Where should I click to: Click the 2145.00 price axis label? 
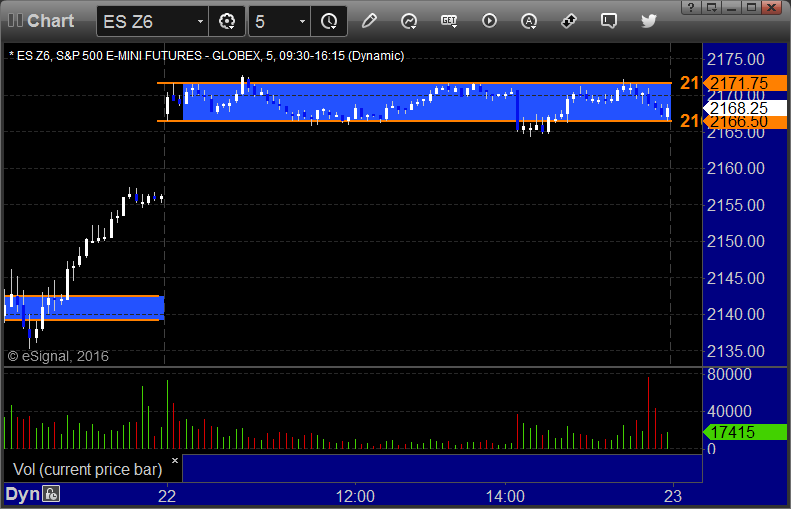tap(736, 278)
